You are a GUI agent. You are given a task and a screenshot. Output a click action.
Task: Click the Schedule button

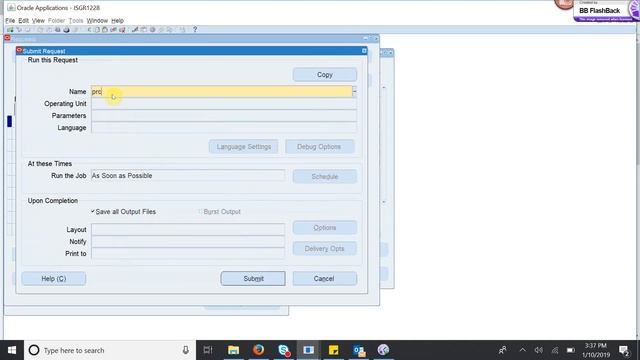325,176
